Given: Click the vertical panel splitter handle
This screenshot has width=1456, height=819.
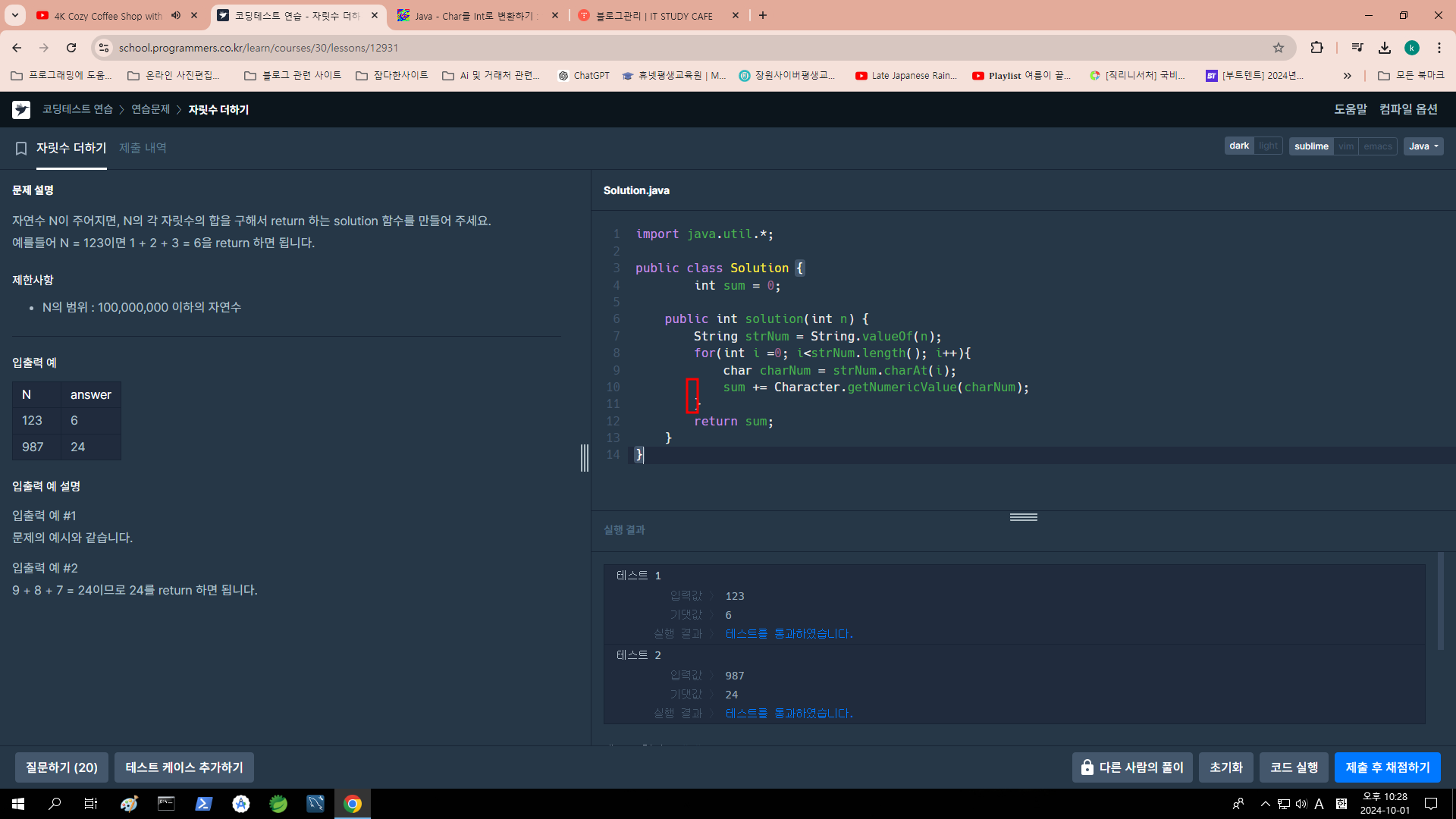Looking at the screenshot, I should [585, 458].
